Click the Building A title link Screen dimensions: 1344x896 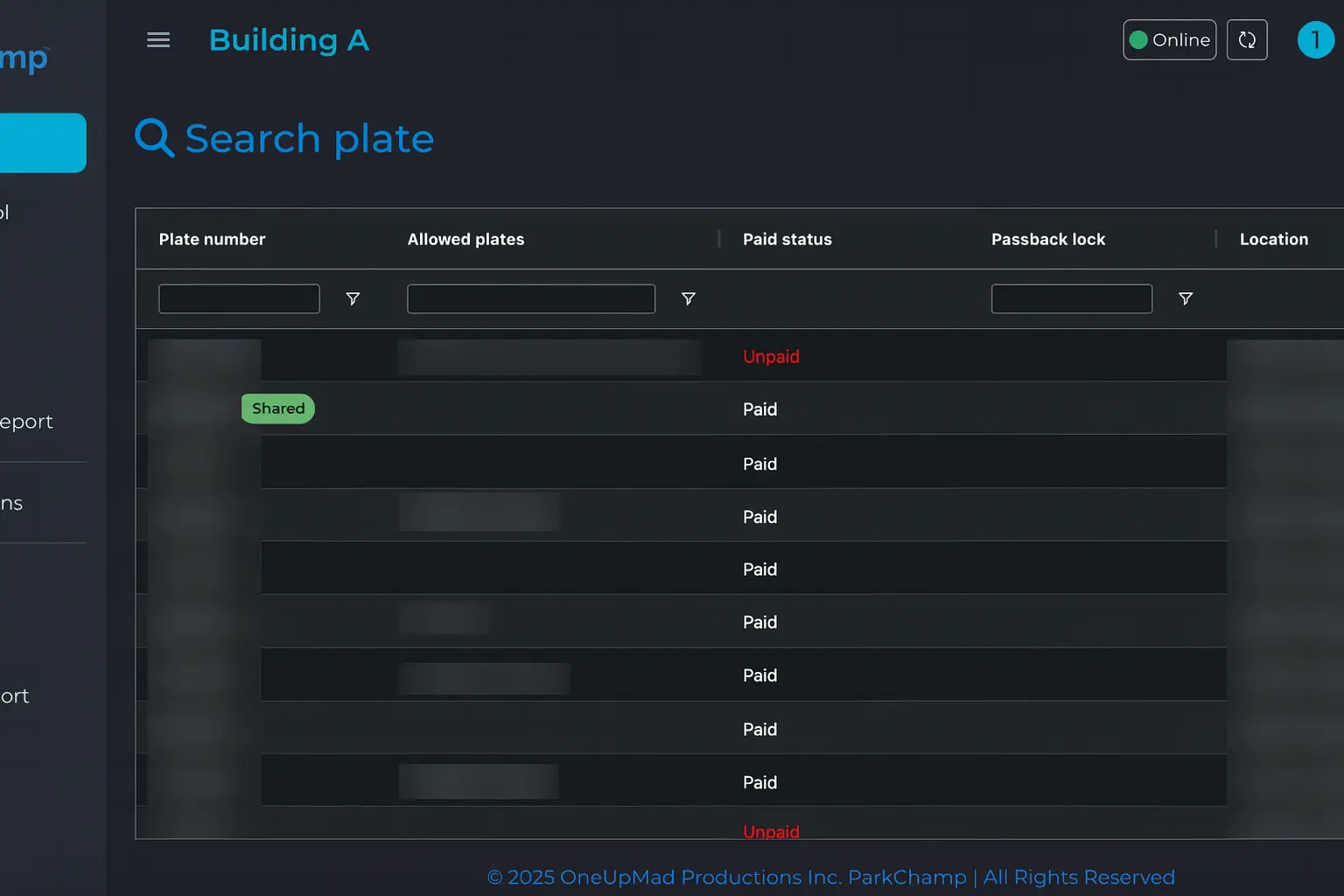tap(289, 40)
